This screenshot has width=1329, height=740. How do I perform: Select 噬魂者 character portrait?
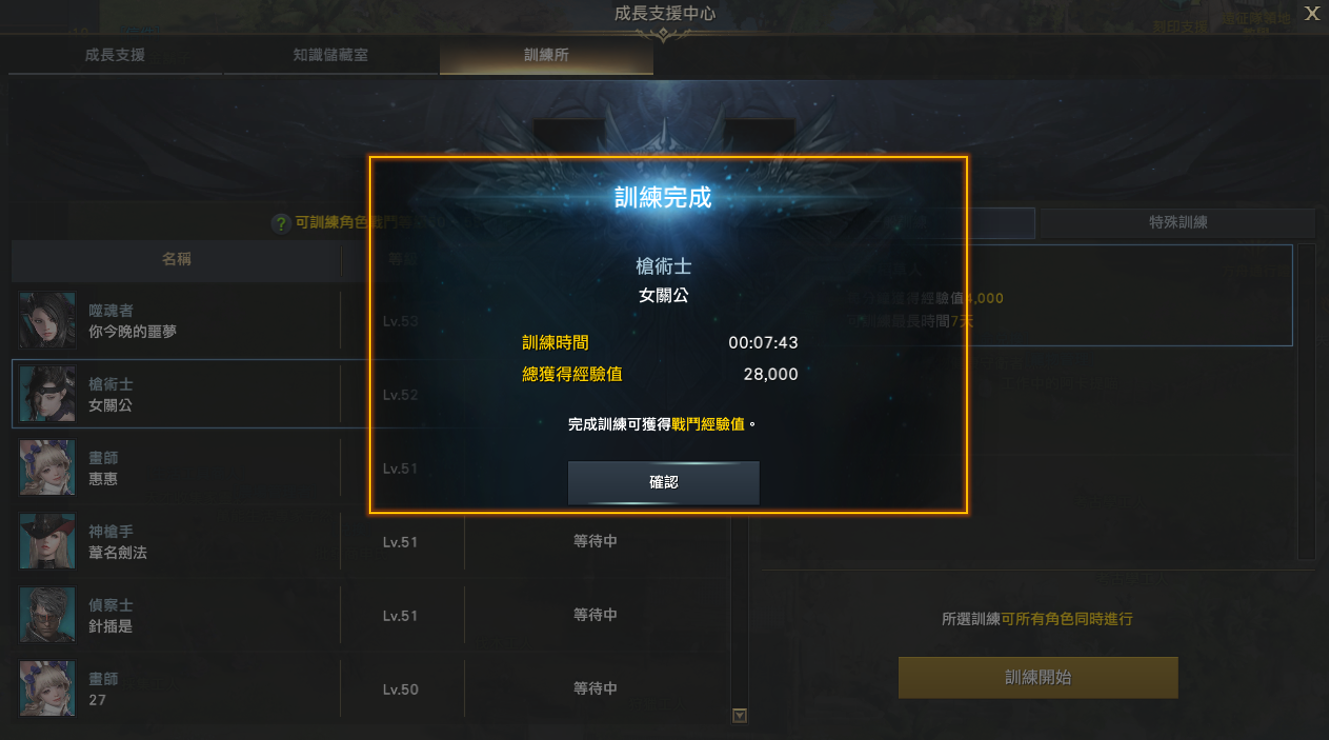(x=47, y=321)
